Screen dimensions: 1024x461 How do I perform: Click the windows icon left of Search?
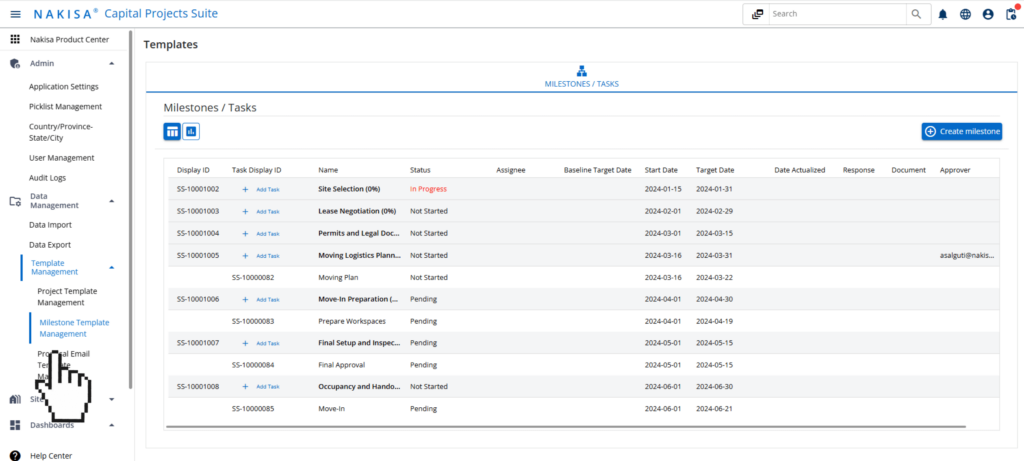757,14
